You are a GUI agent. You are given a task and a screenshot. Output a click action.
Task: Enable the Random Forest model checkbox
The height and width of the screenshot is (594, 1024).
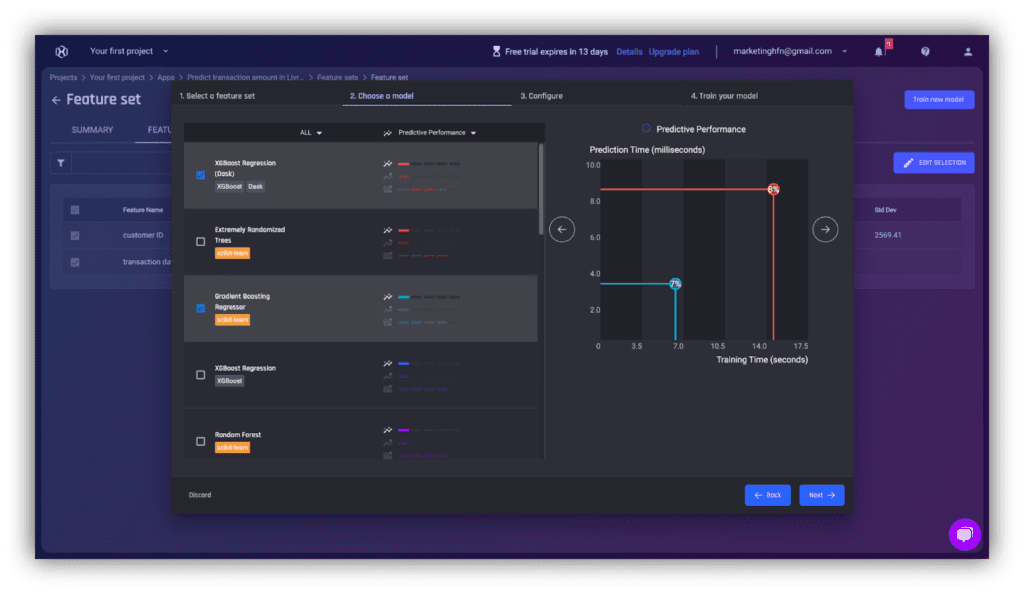(x=201, y=441)
